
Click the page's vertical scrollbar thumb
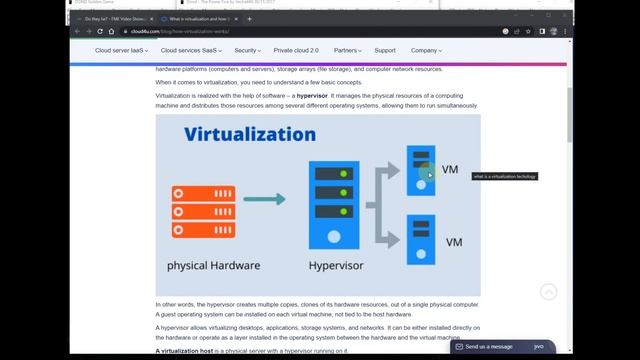pyautogui.click(x=569, y=115)
